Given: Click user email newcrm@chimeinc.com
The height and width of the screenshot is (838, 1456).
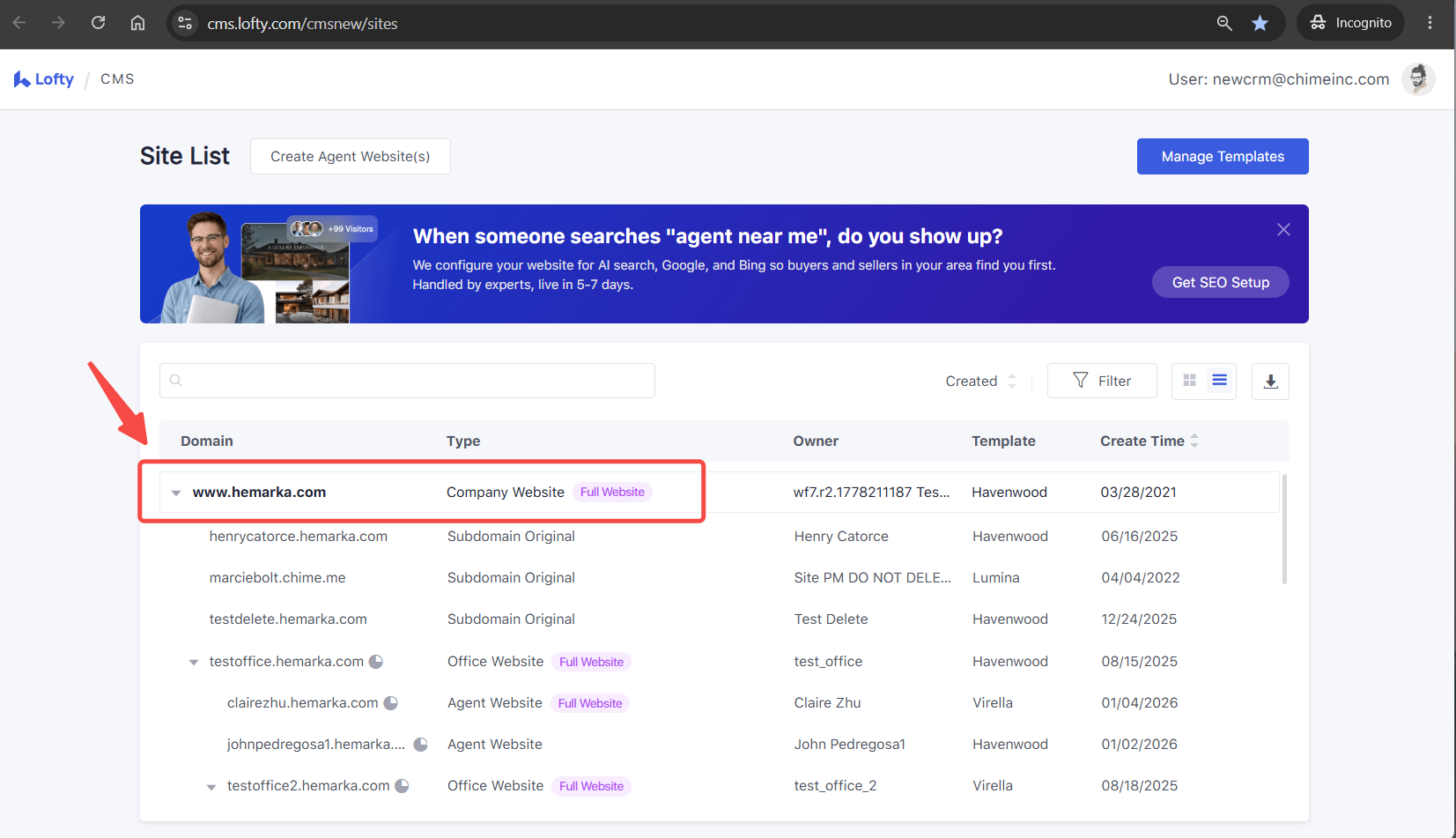Looking at the screenshot, I should coord(1301,79).
